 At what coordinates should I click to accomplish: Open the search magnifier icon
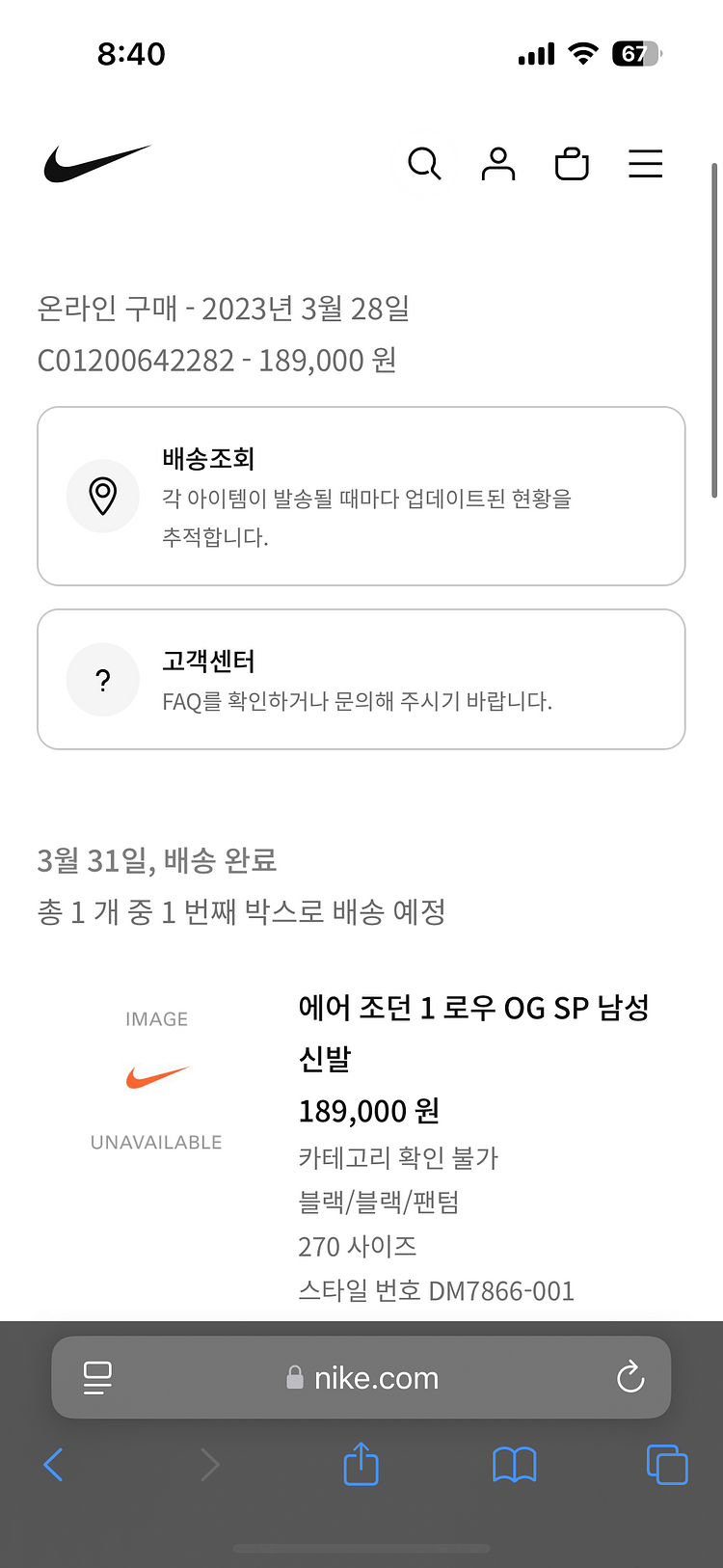click(424, 164)
